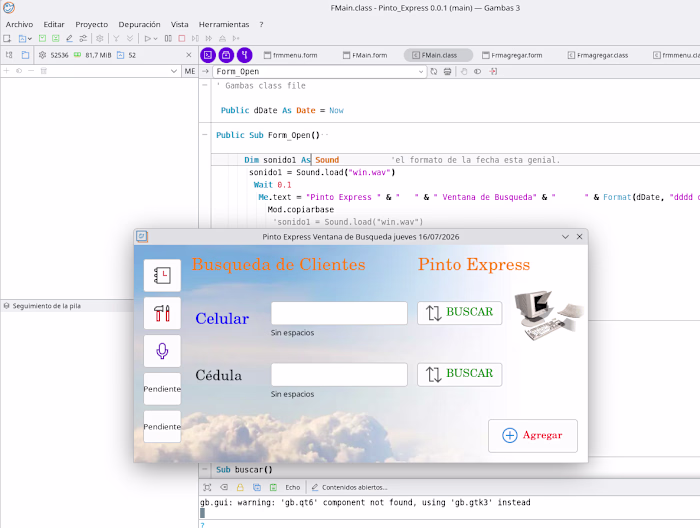Viewport: 700px width, 528px height.
Task: Click the red exit arrow icon in editor toolbar
Action: [x=493, y=71]
